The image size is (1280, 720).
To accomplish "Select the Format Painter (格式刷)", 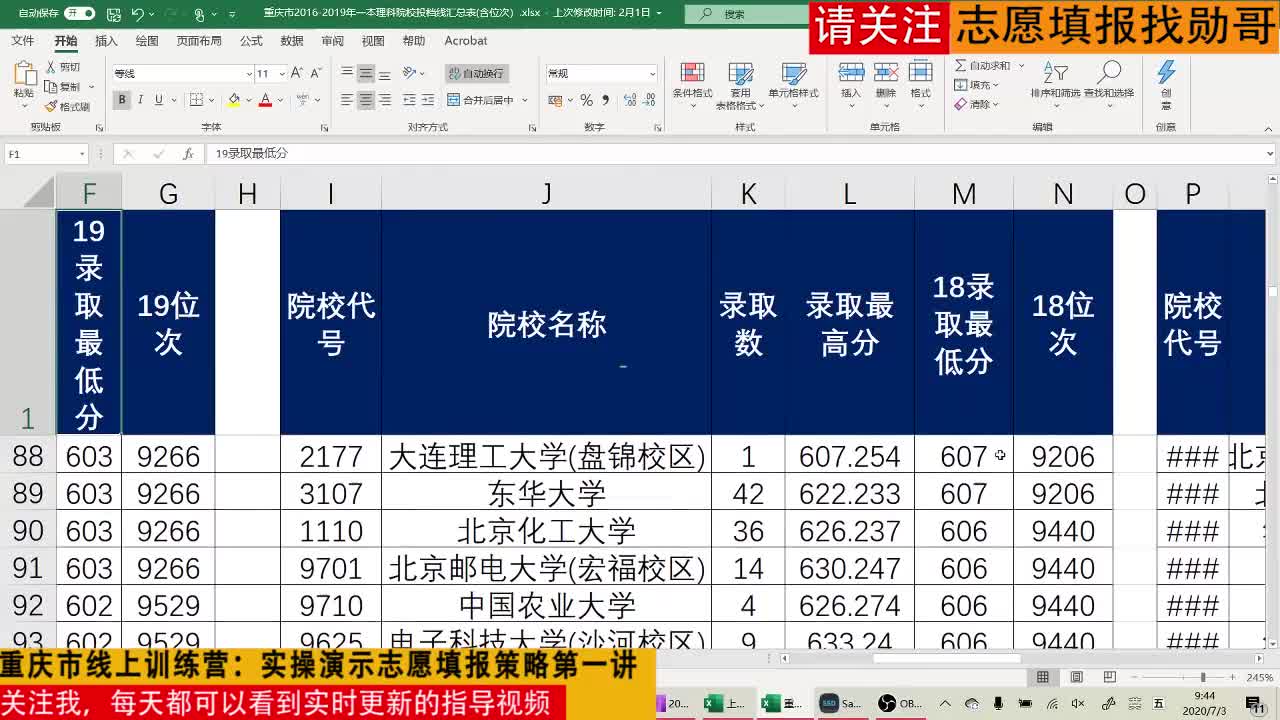I will point(67,106).
